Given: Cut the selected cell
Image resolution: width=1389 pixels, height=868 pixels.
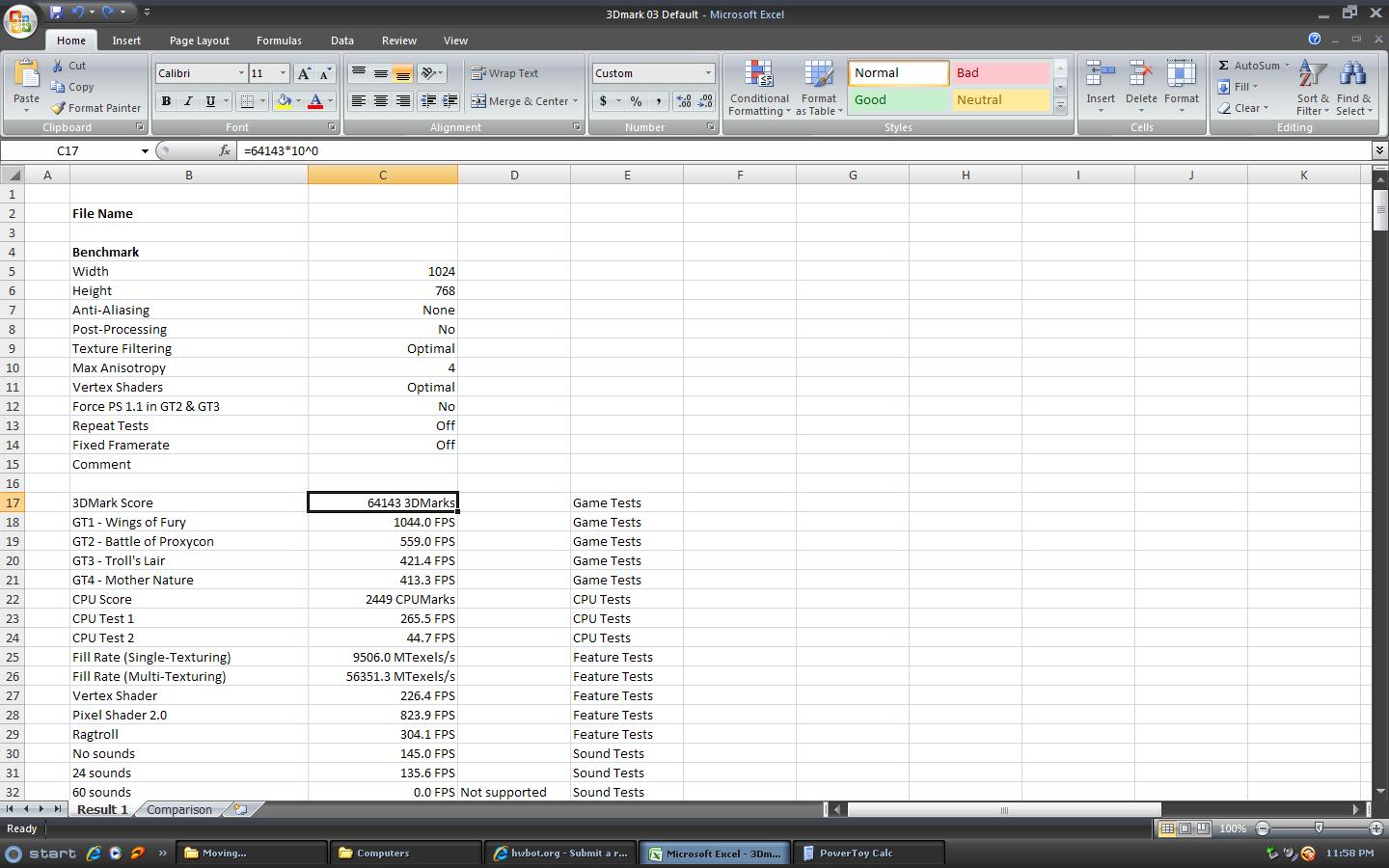Looking at the screenshot, I should pyautogui.click(x=68, y=66).
